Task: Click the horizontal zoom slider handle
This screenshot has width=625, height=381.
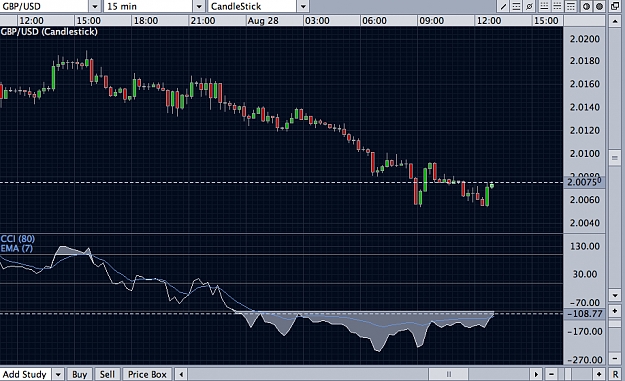Action: tap(568, 374)
